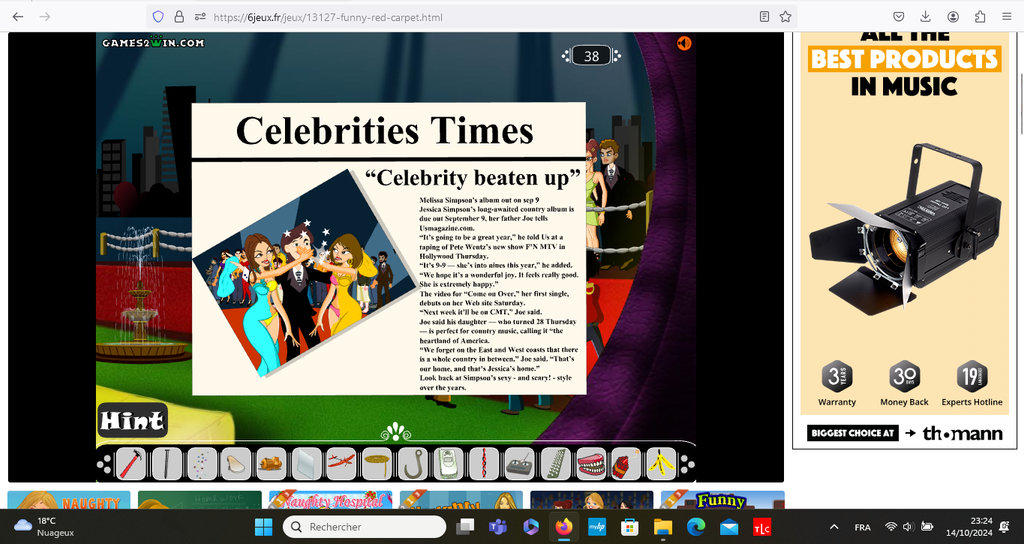Select the remote control item
The width and height of the screenshot is (1024, 544).
(x=519, y=464)
